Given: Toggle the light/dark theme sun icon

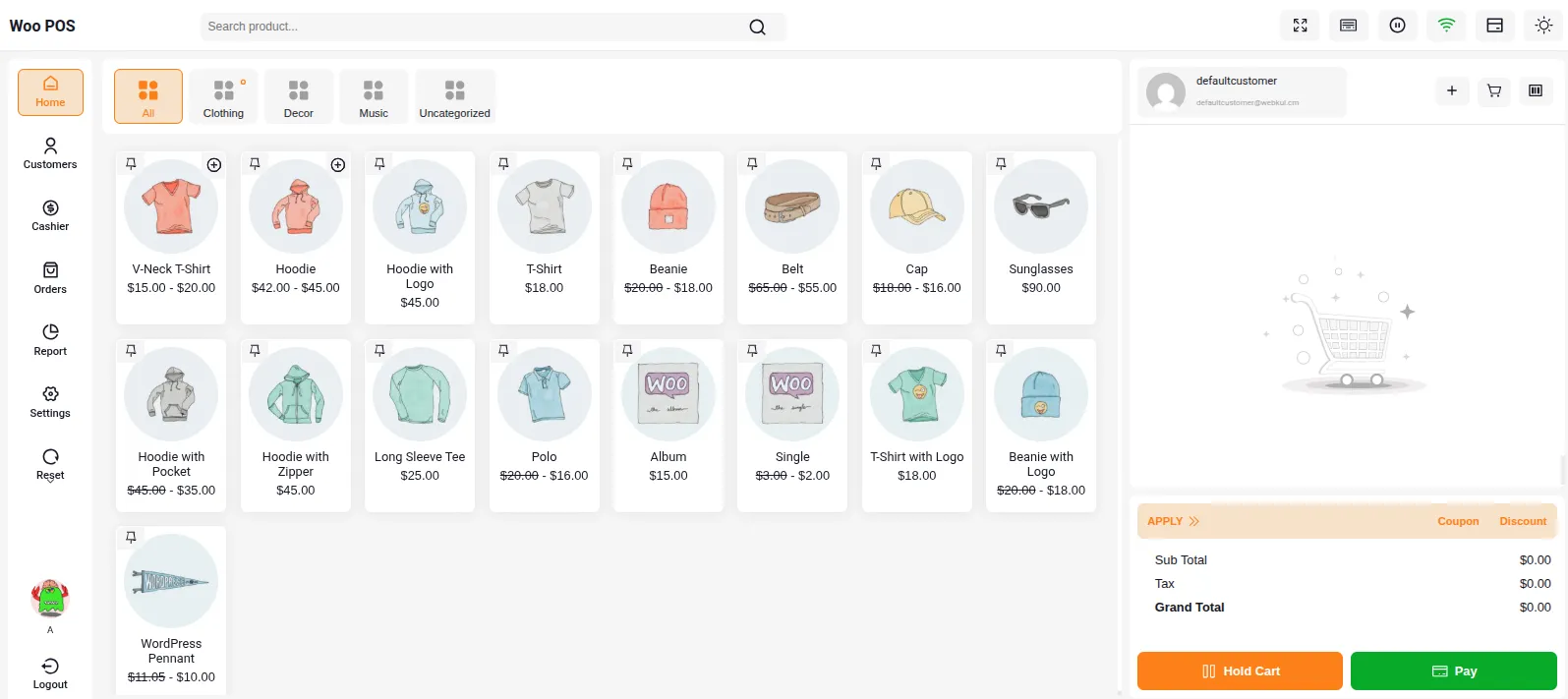Looking at the screenshot, I should [1543, 26].
